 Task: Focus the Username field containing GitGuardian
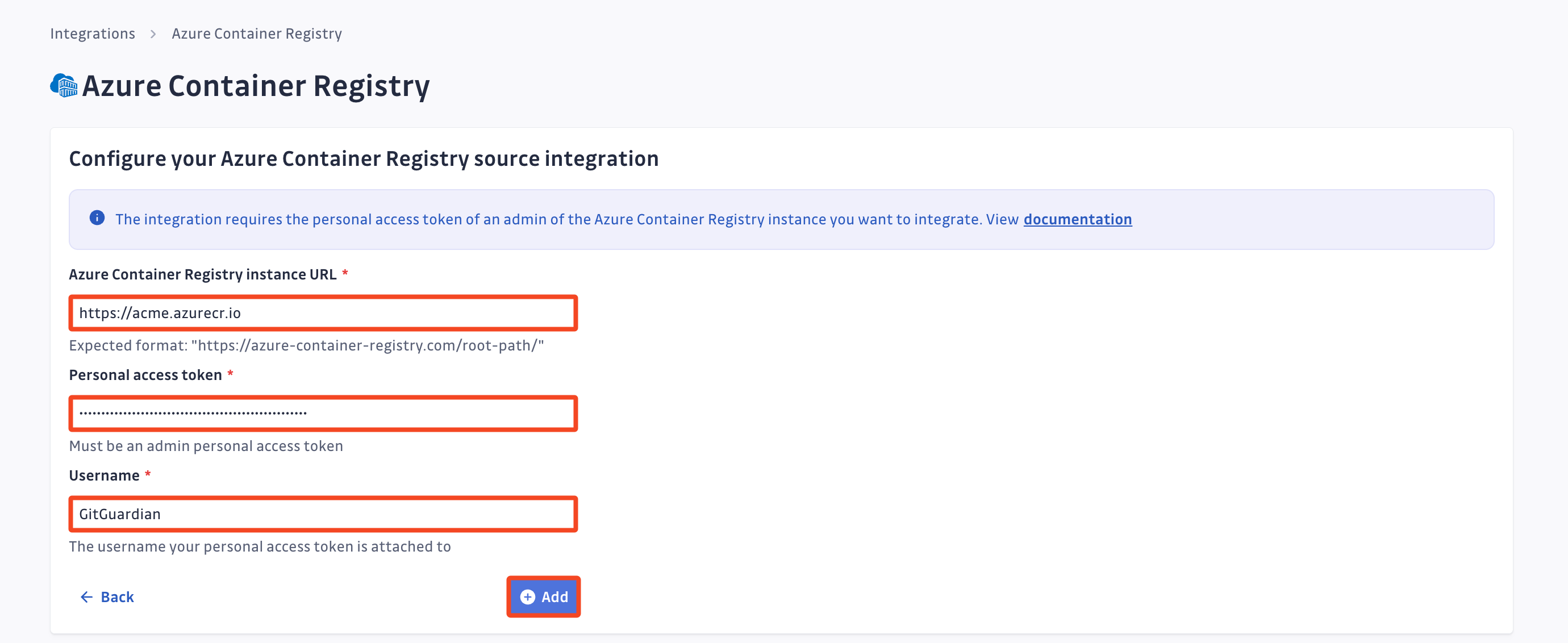click(323, 514)
